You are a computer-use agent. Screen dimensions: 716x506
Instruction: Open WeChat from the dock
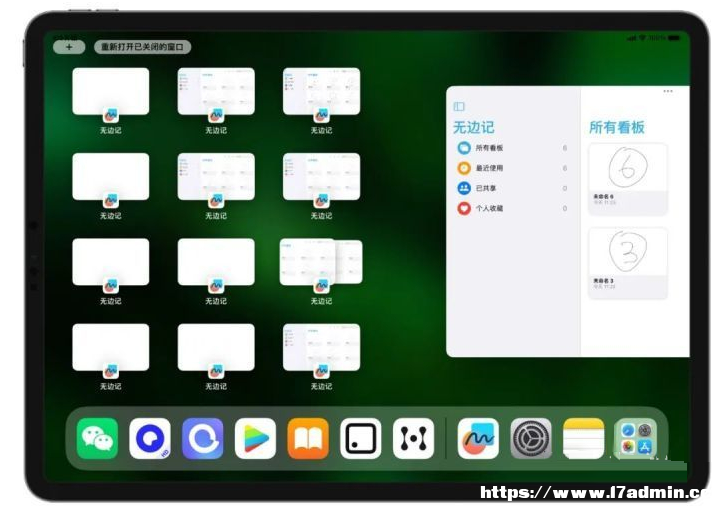pyautogui.click(x=97, y=438)
